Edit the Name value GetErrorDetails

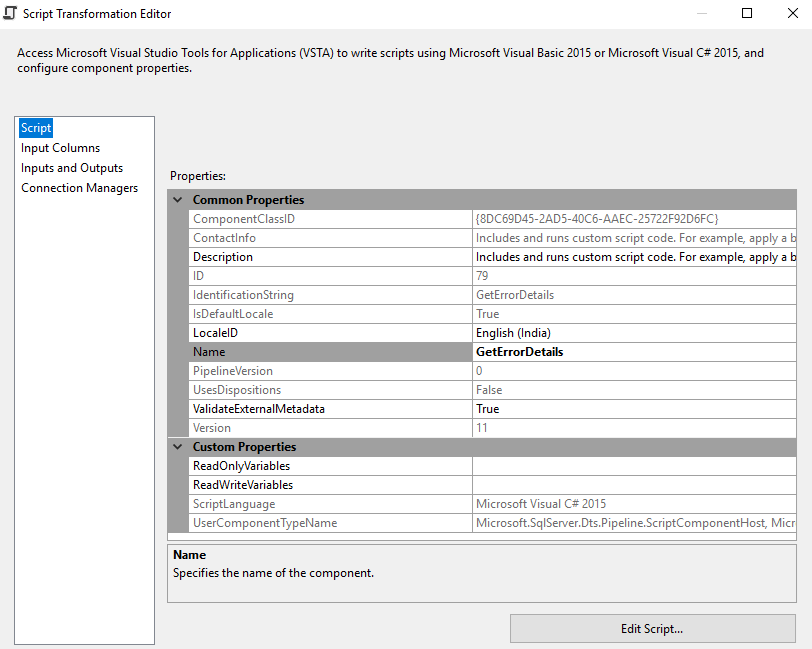(x=640, y=352)
